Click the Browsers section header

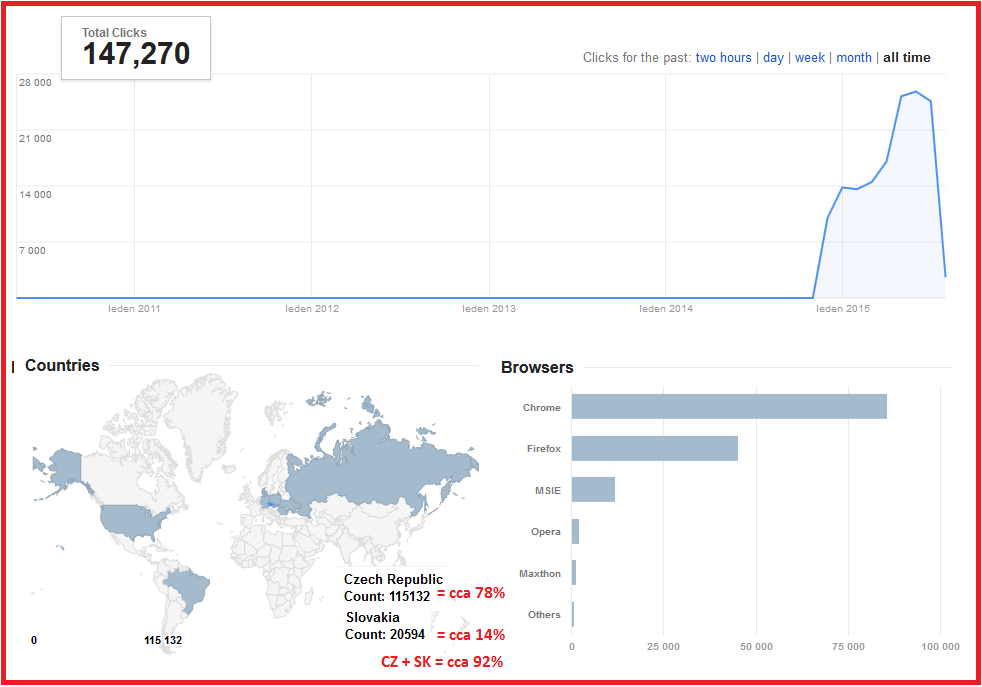537,368
